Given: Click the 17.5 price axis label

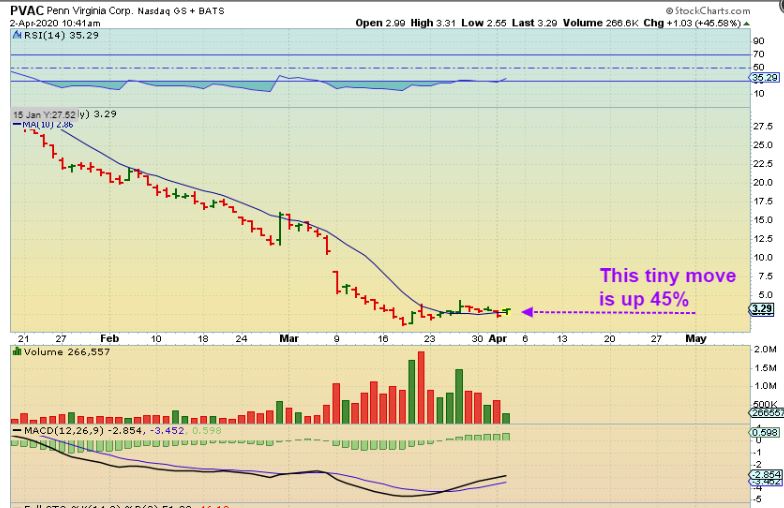Looking at the screenshot, I should point(762,201).
